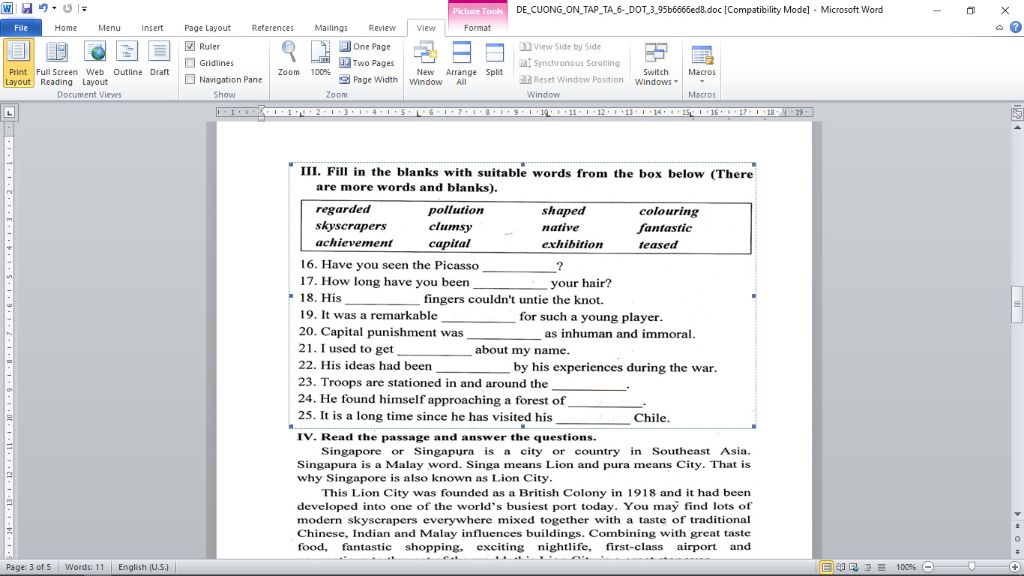The height and width of the screenshot is (576, 1024).
Task: Open the Switch Windows dropdown
Action: point(656,63)
